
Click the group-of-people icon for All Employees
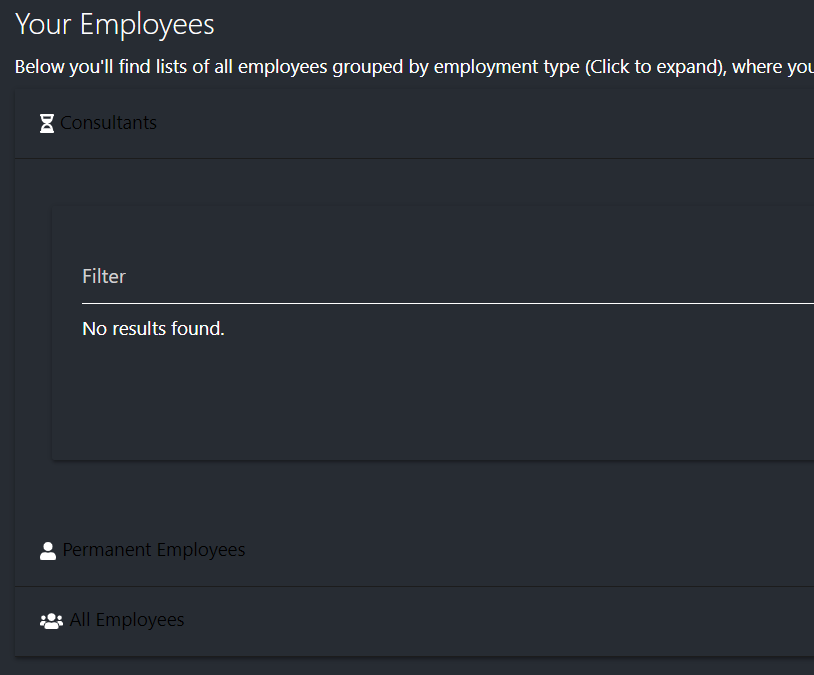coord(51,619)
